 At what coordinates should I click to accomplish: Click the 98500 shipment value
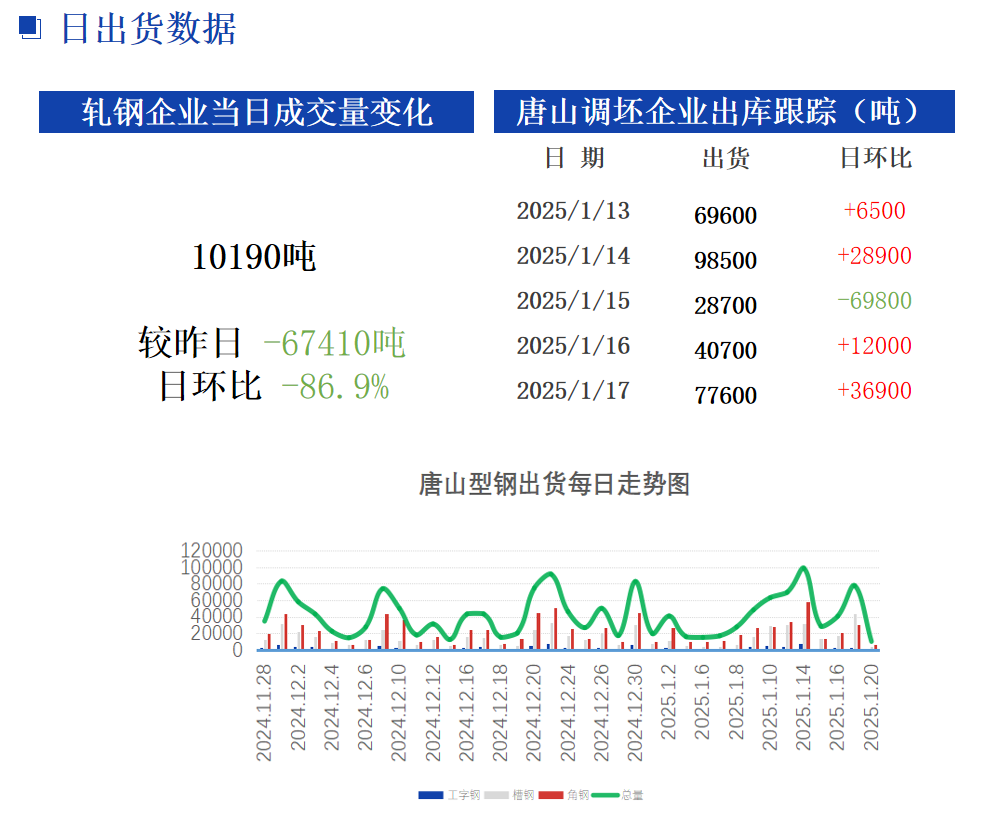coord(725,261)
